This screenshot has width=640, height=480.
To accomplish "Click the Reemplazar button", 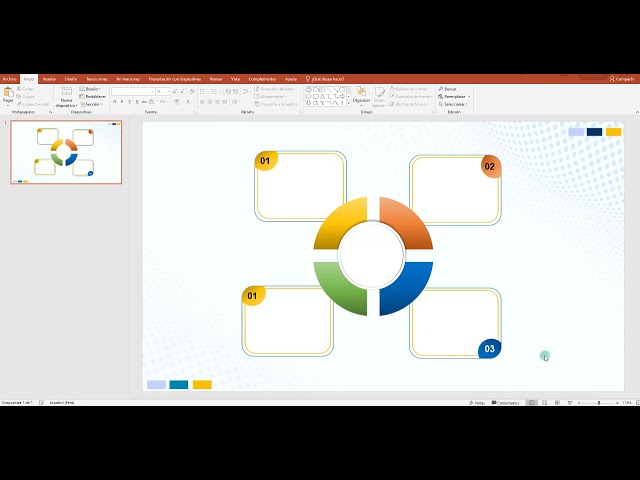I will click(x=454, y=96).
